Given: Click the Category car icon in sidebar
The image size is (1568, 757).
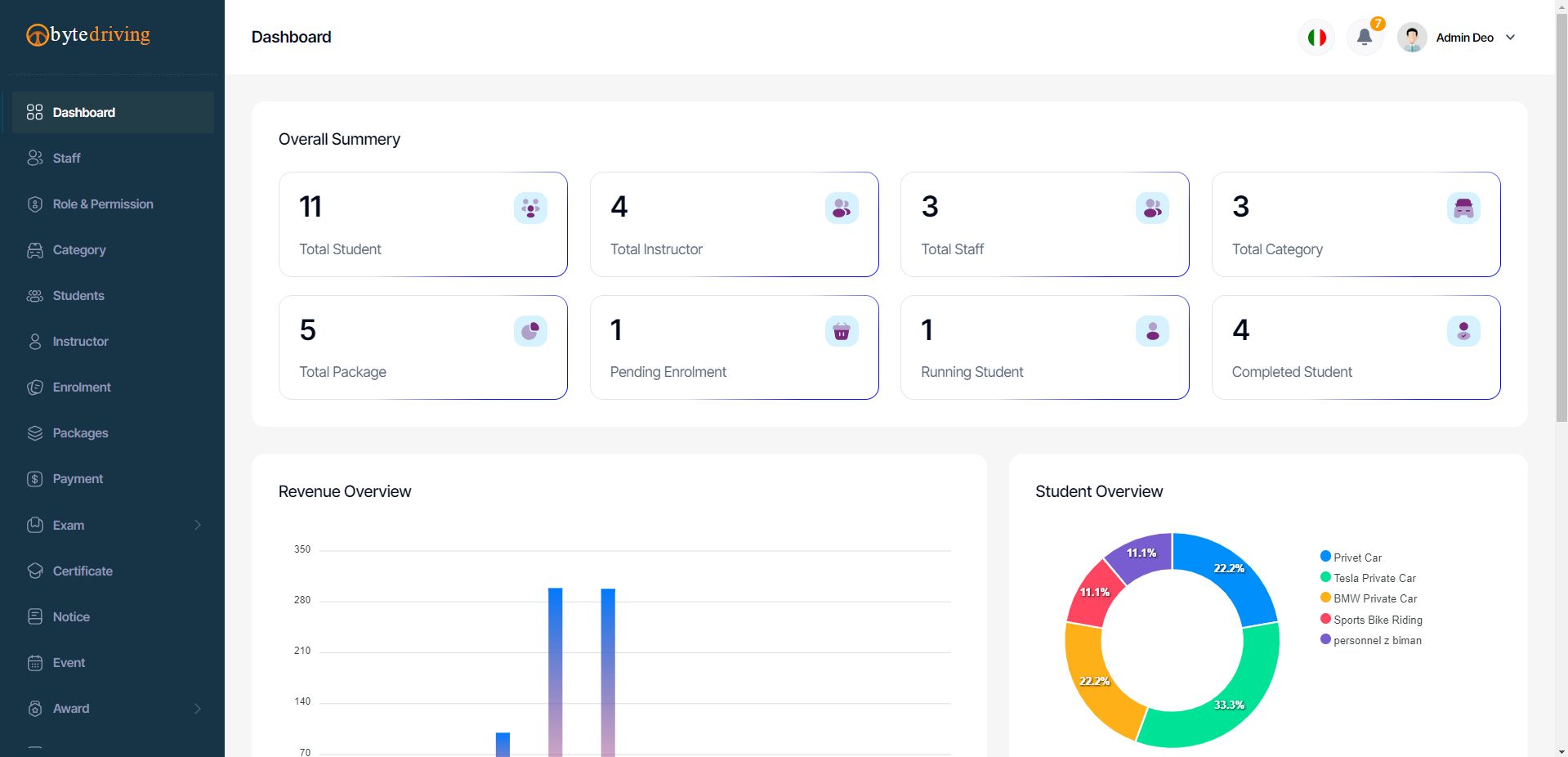Looking at the screenshot, I should pyautogui.click(x=34, y=250).
